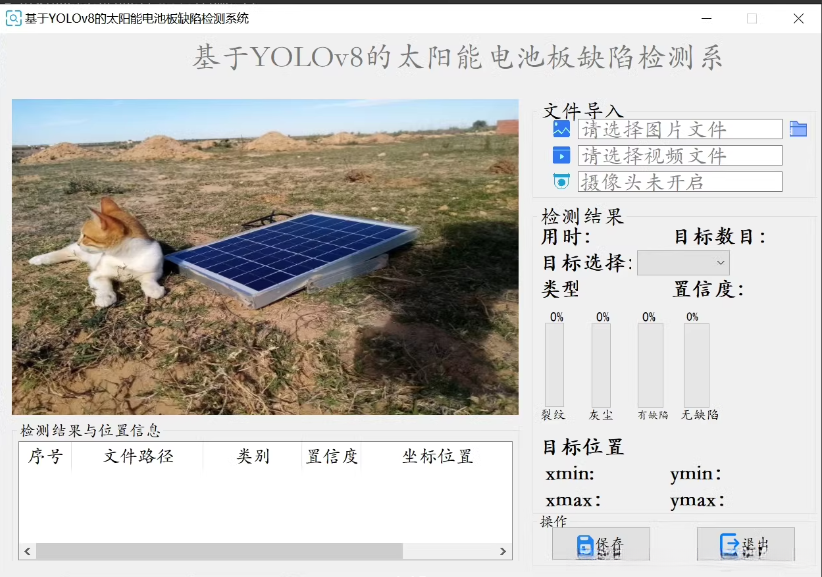The height and width of the screenshot is (577, 822).
Task: Click the solar panel preview image
Action: coord(265,257)
